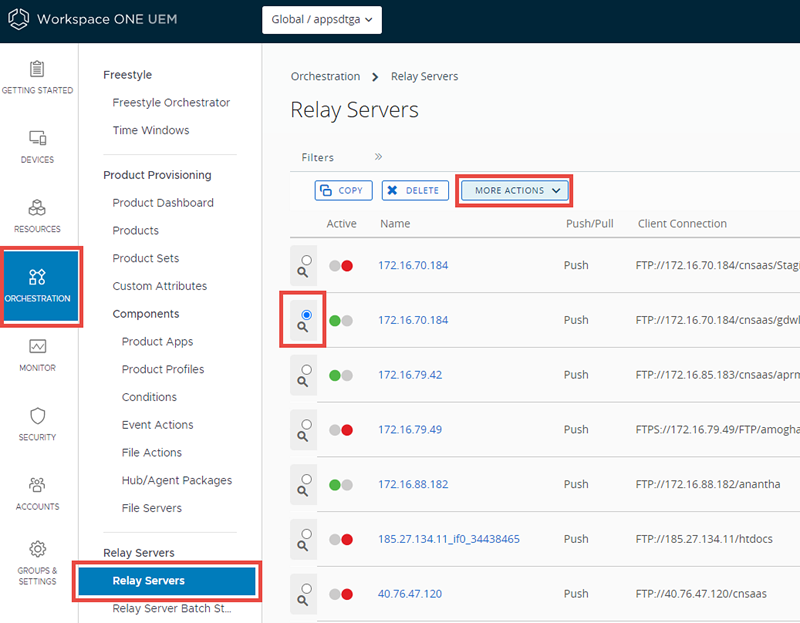
Task: Select radio button for first 172.16.70.184 row
Action: coord(306,260)
